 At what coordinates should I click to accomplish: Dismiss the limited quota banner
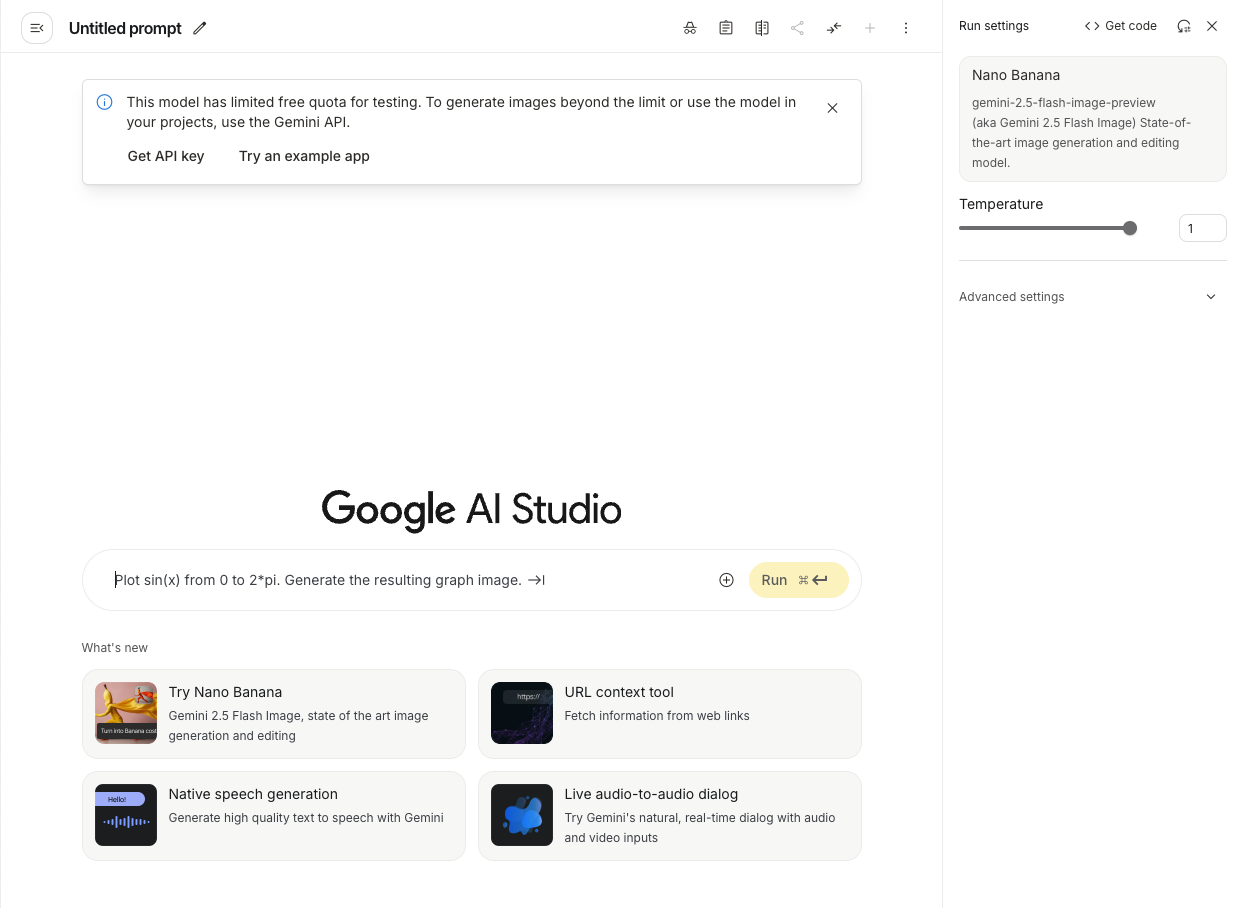[x=832, y=108]
